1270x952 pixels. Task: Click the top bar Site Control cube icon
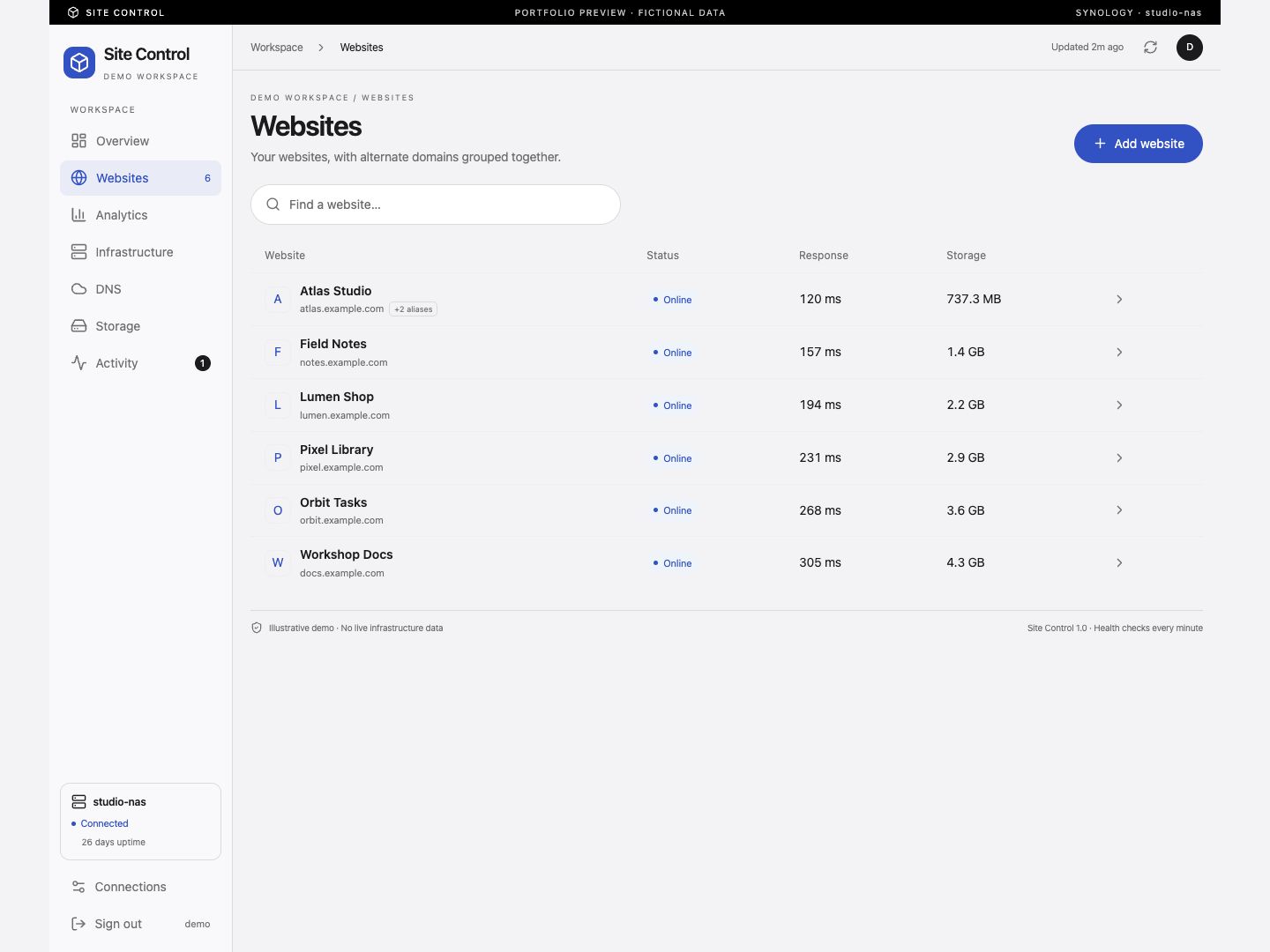[73, 12]
